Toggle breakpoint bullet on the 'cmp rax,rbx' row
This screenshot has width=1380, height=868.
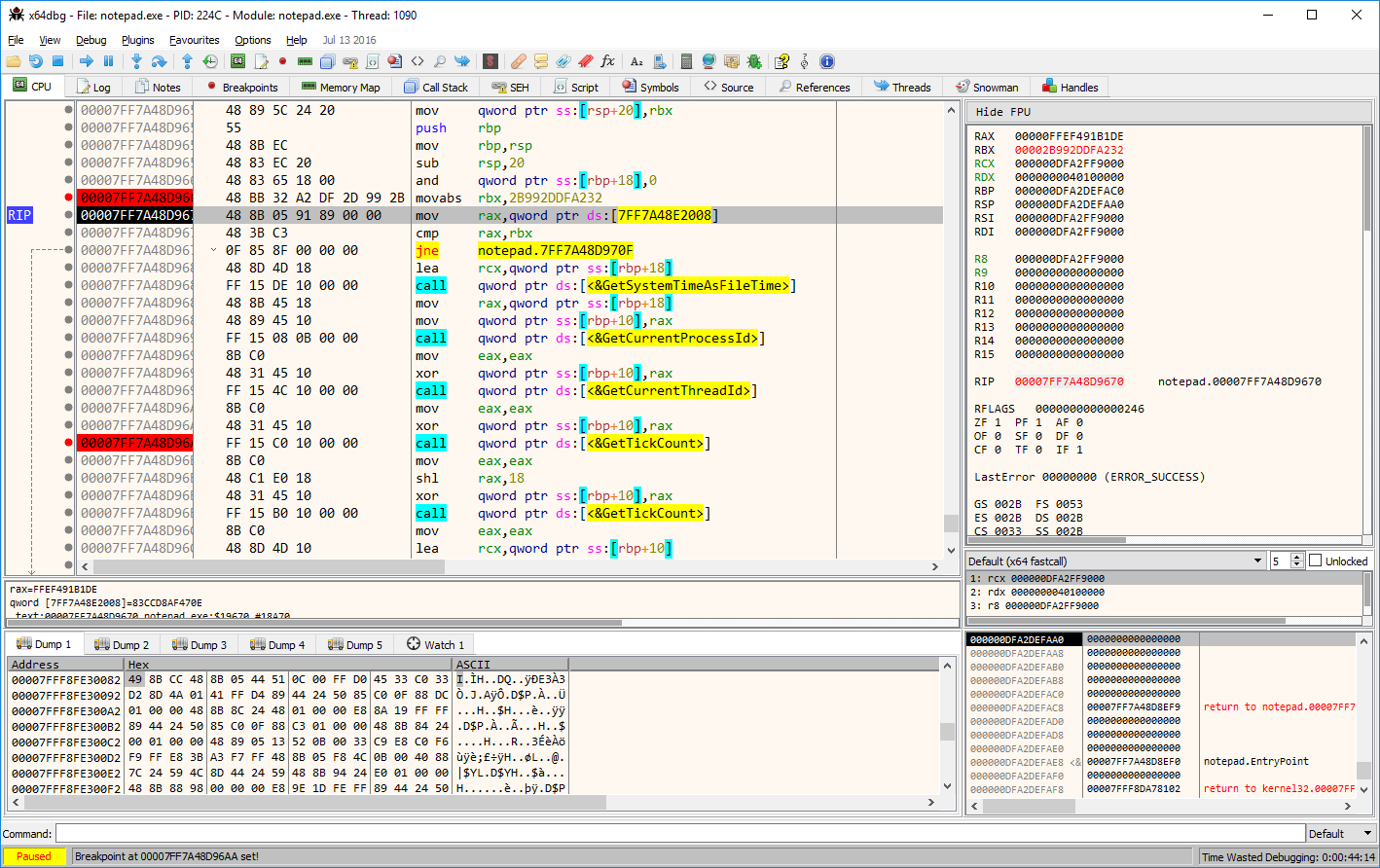click(x=68, y=233)
